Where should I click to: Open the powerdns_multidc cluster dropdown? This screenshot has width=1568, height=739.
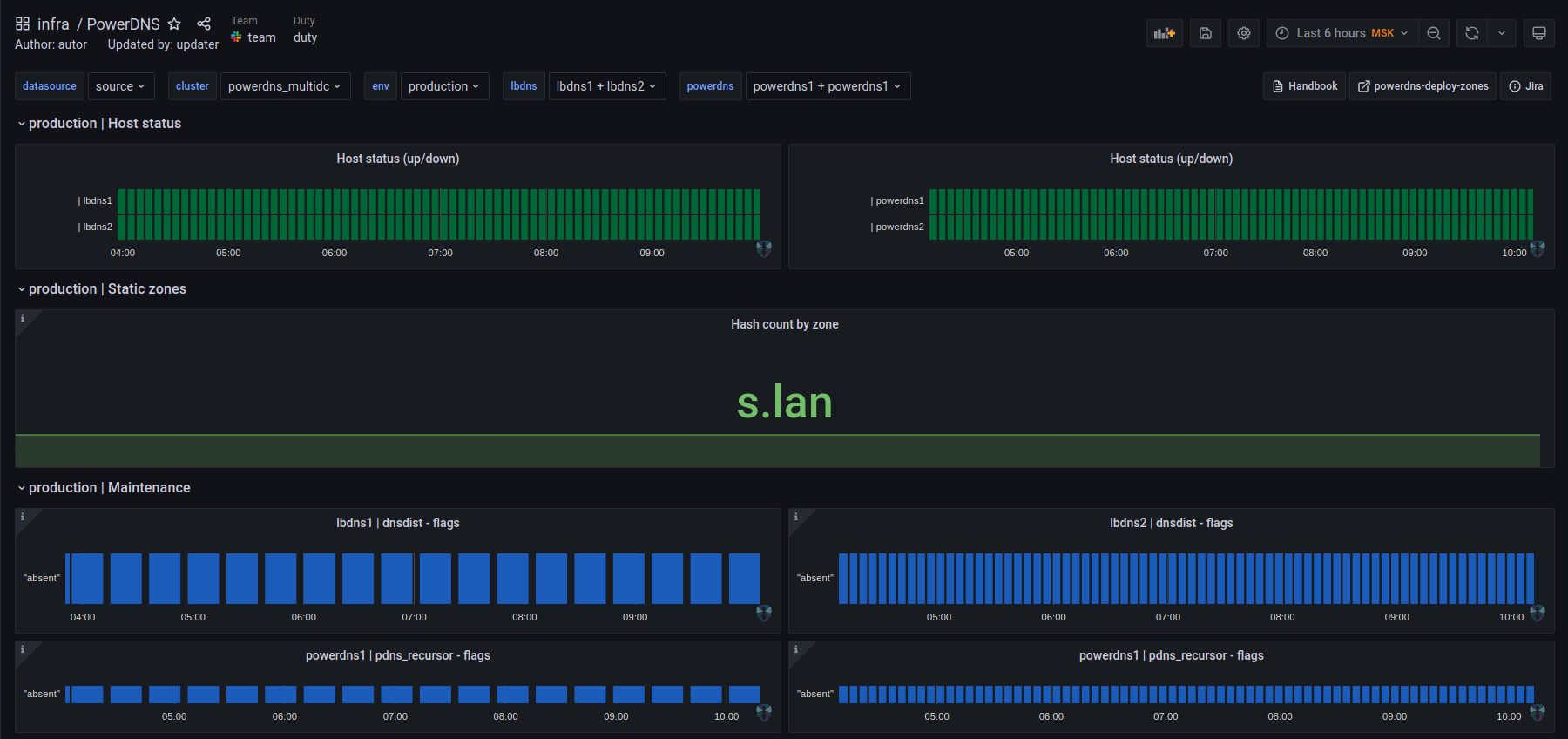(x=285, y=86)
